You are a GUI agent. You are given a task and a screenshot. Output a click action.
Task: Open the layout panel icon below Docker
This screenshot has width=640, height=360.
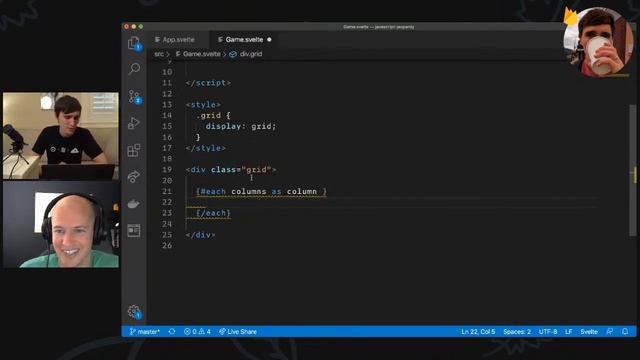click(x=134, y=231)
